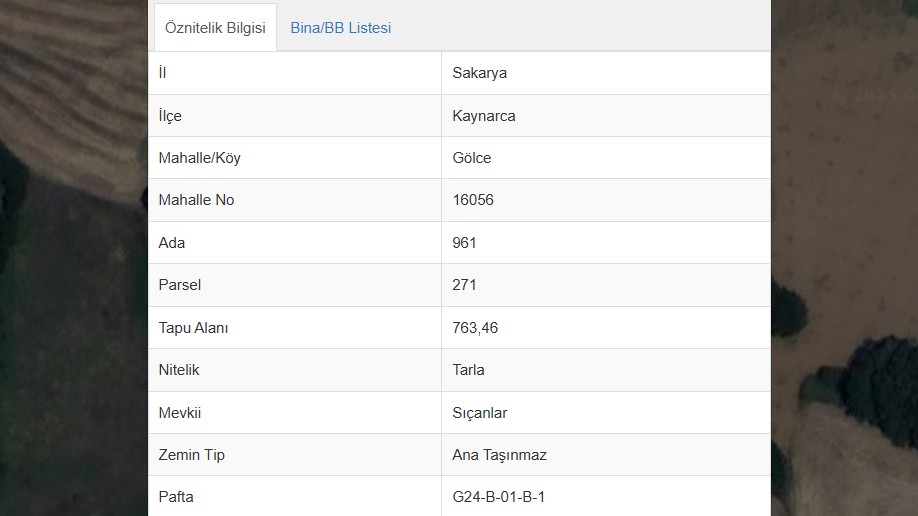
Task: Click the Mahalle/Köy row label
Action: tap(199, 158)
